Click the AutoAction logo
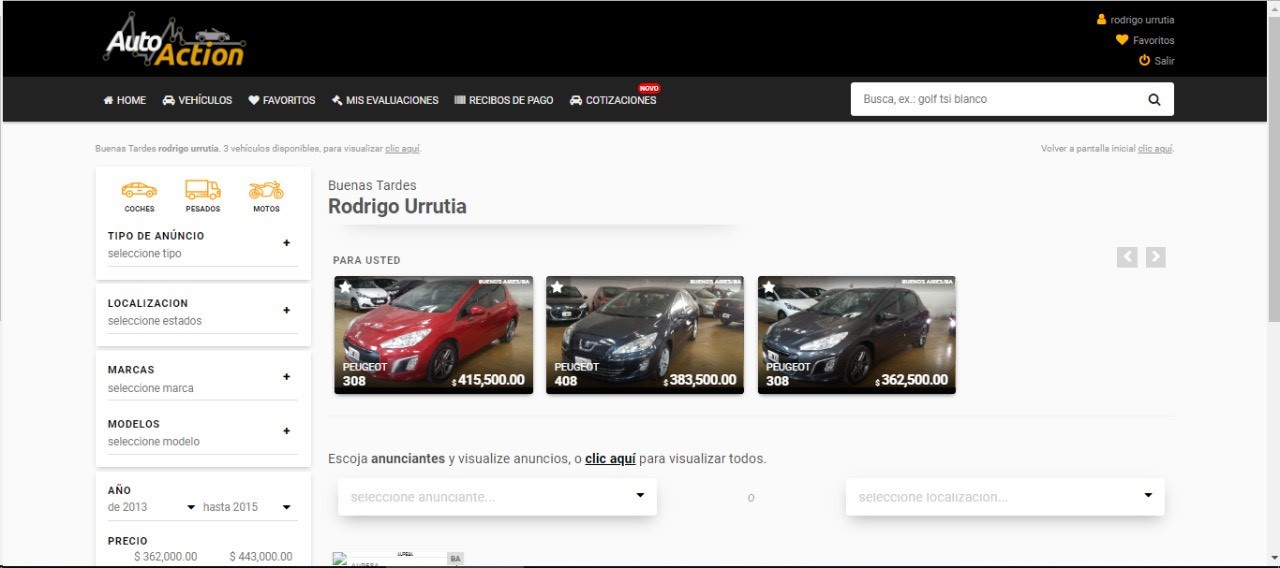This screenshot has width=1280, height=568. 175,41
